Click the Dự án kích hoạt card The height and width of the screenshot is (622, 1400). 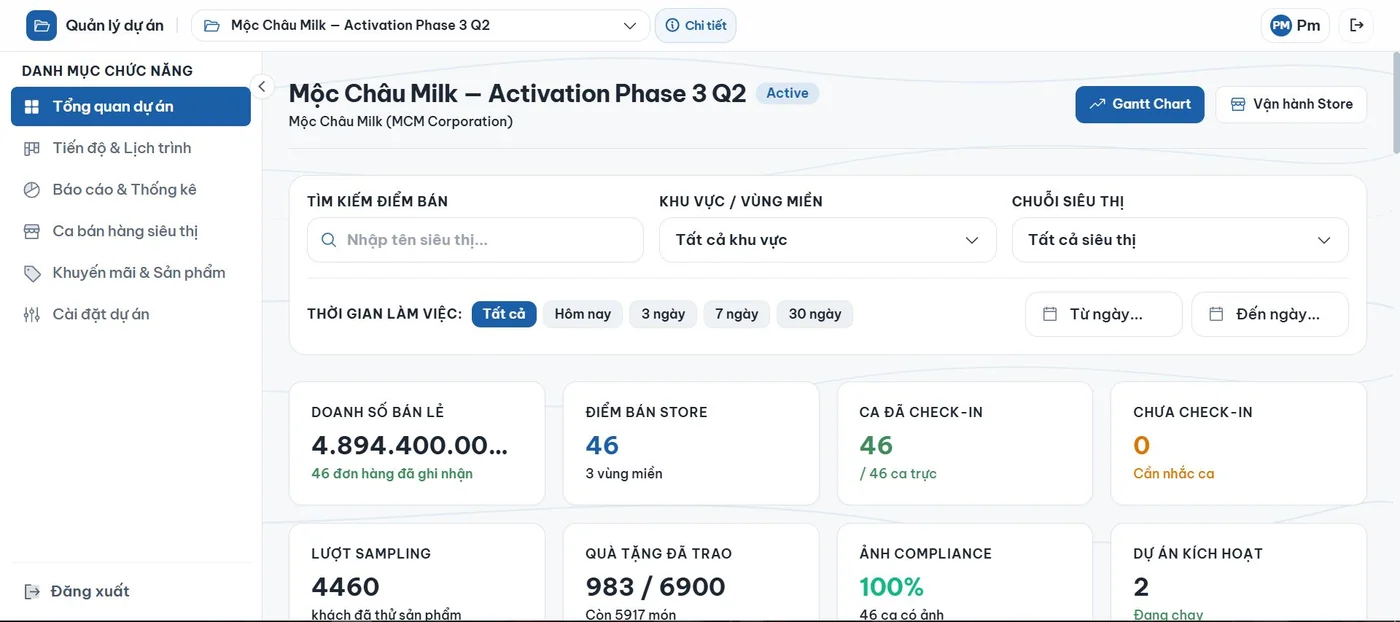click(x=1239, y=572)
